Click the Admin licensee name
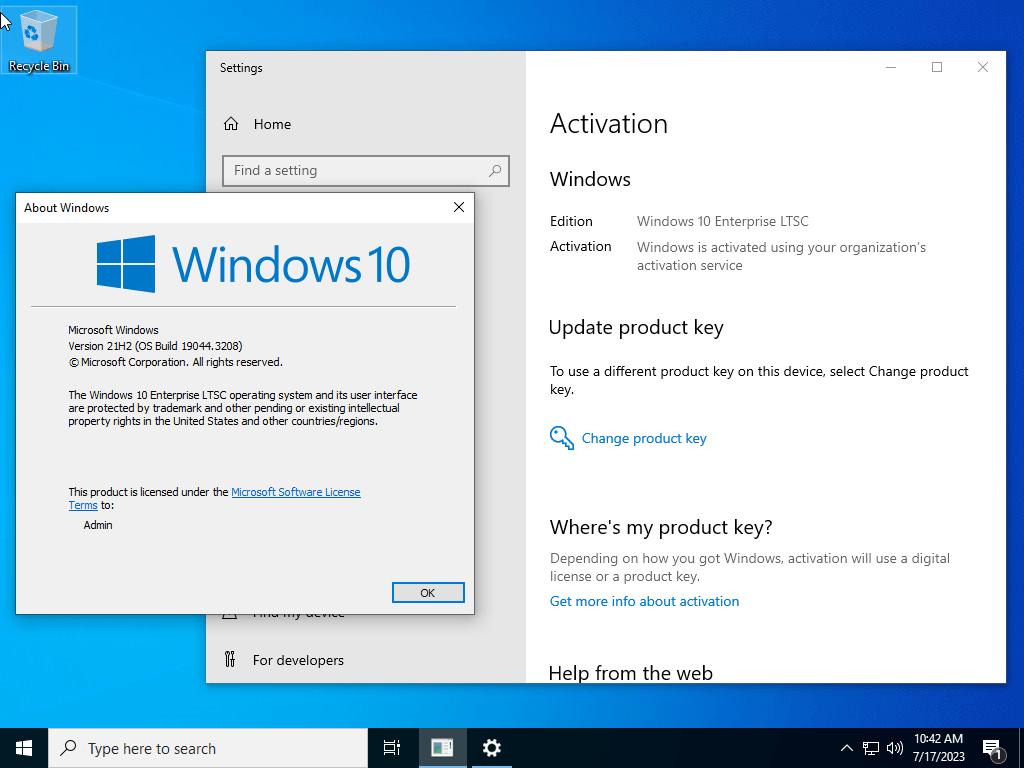Image resolution: width=1024 pixels, height=768 pixels. point(98,525)
